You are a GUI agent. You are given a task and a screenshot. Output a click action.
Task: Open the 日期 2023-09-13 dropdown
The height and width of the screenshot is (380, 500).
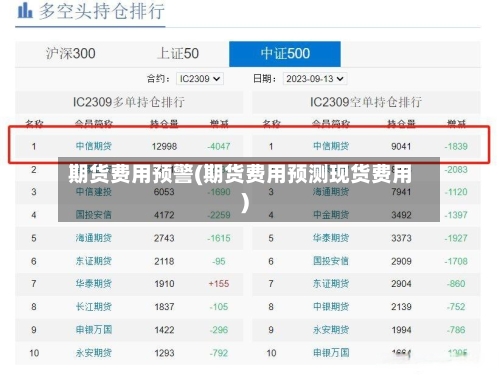315,79
